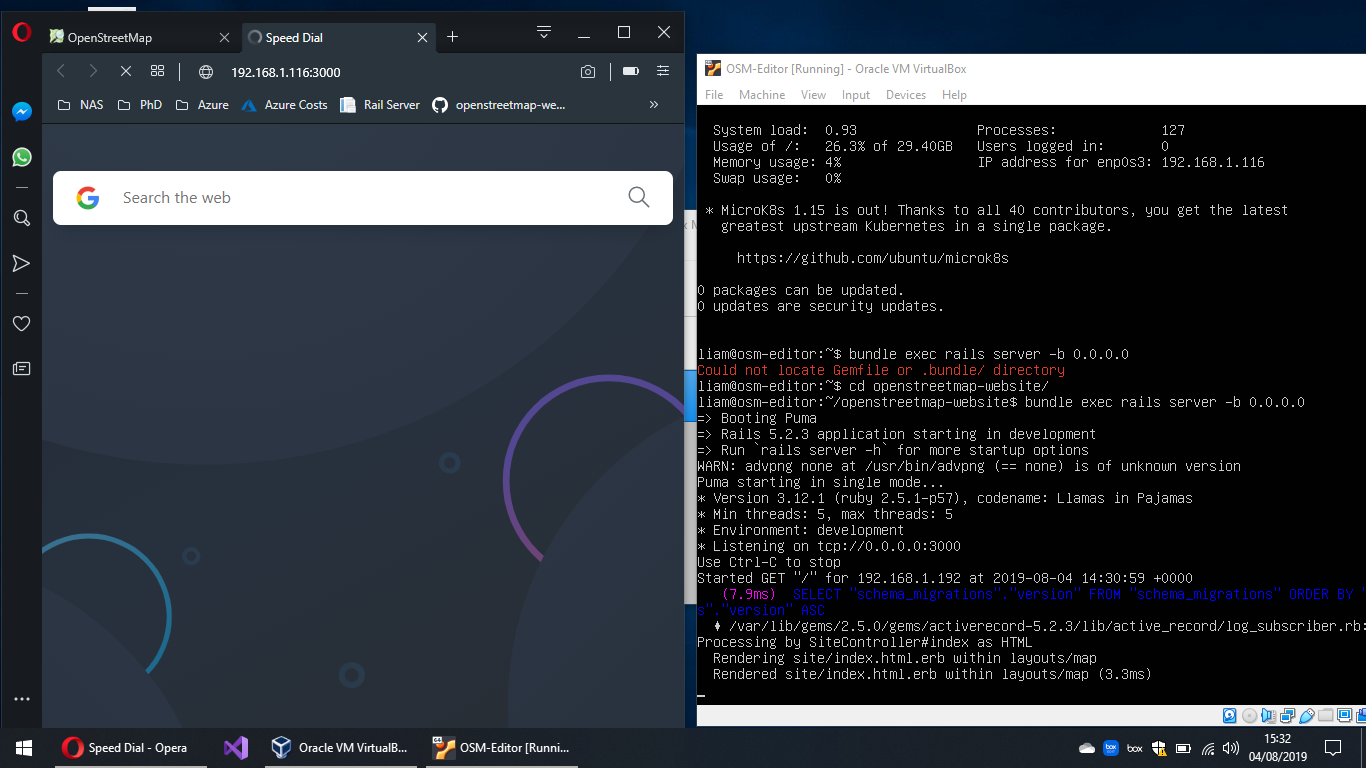Image resolution: width=1366 pixels, height=768 pixels.
Task: Open the Rail Server bookmark
Action: [380, 104]
